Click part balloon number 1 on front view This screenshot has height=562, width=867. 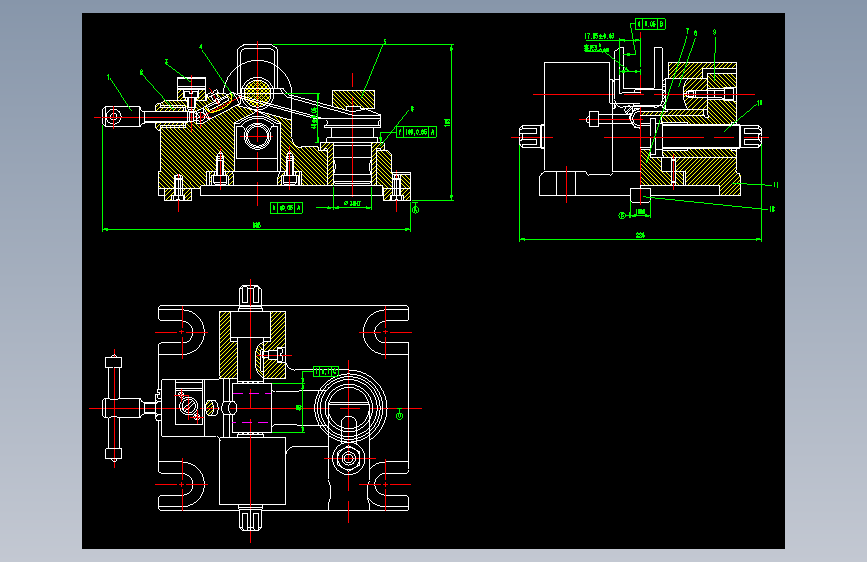[108, 77]
